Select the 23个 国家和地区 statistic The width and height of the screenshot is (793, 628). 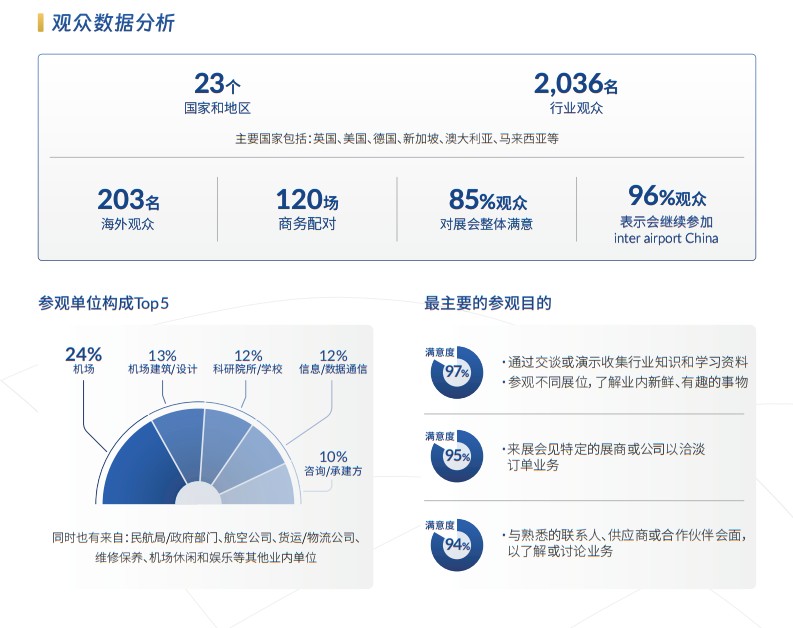(x=217, y=92)
